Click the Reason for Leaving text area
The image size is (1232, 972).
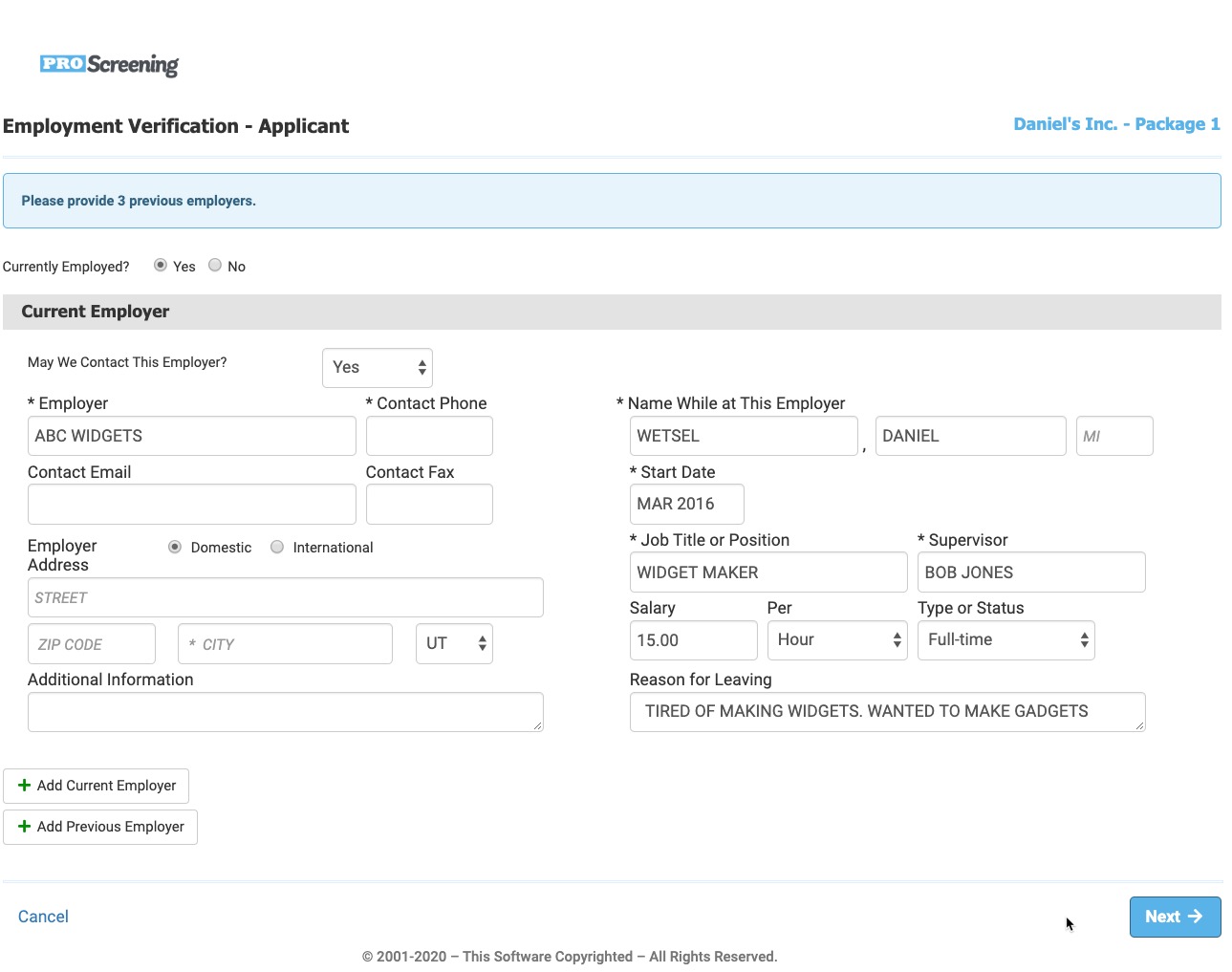[x=887, y=712]
